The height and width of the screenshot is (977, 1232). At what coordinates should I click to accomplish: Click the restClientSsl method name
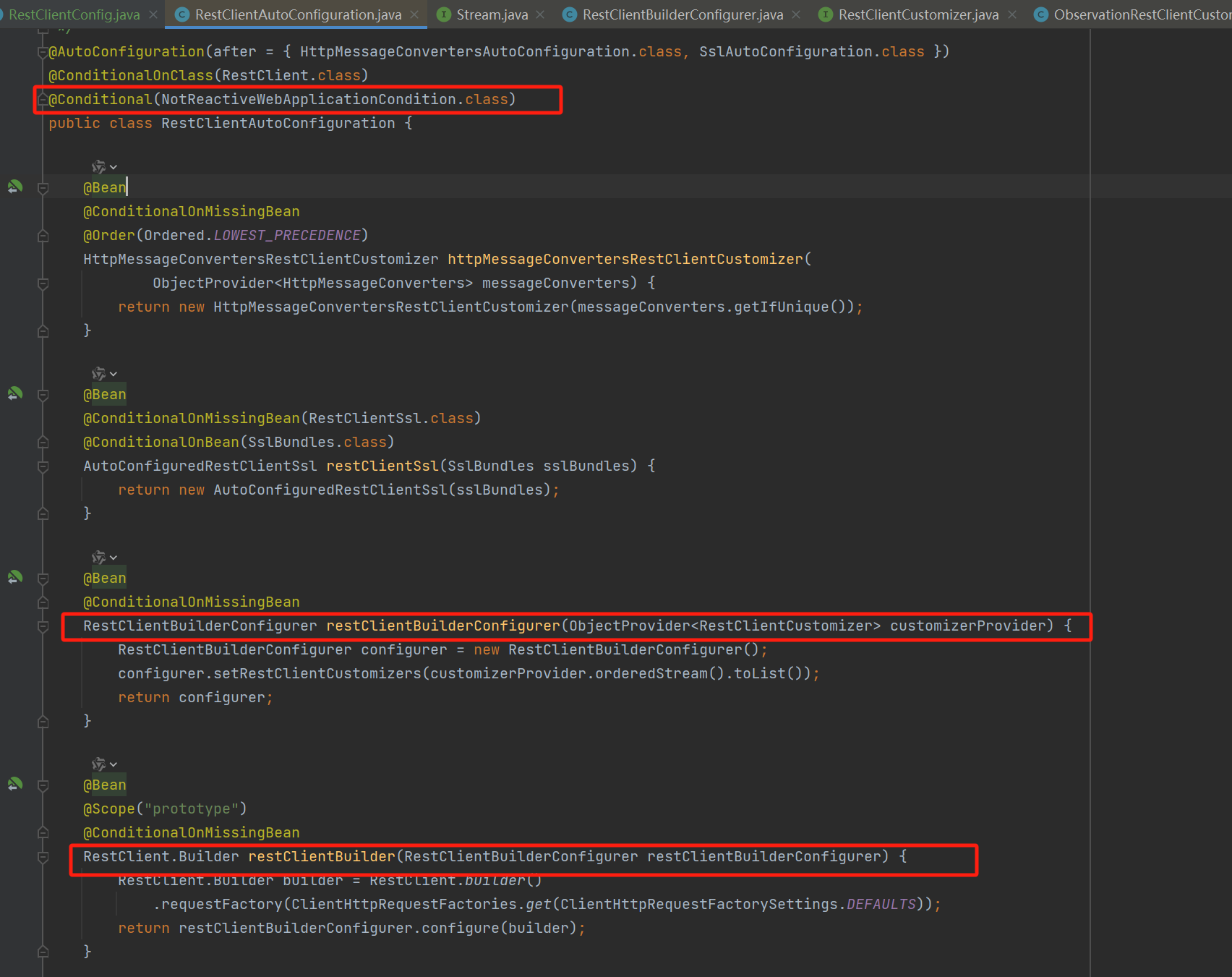click(382, 466)
